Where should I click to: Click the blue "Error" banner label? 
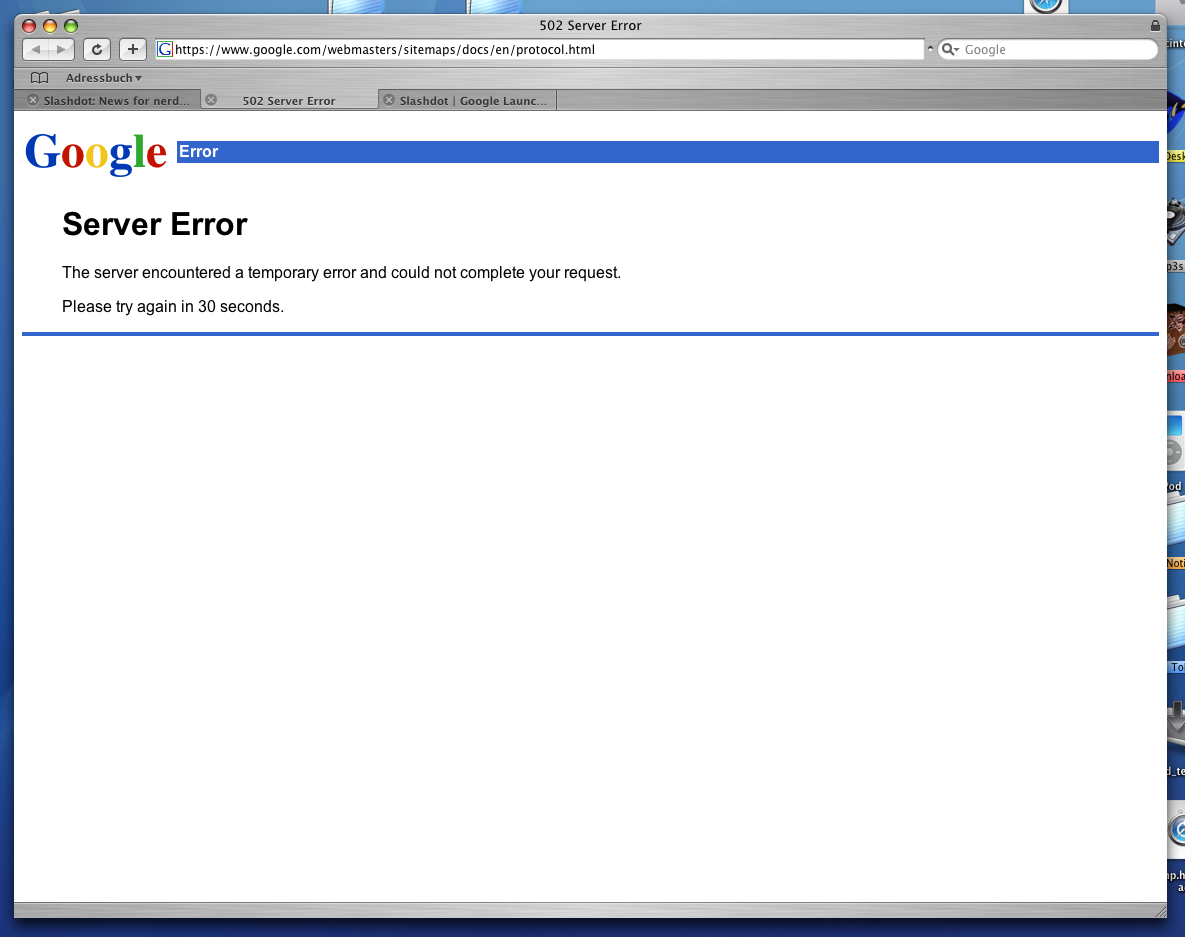pyautogui.click(x=199, y=152)
